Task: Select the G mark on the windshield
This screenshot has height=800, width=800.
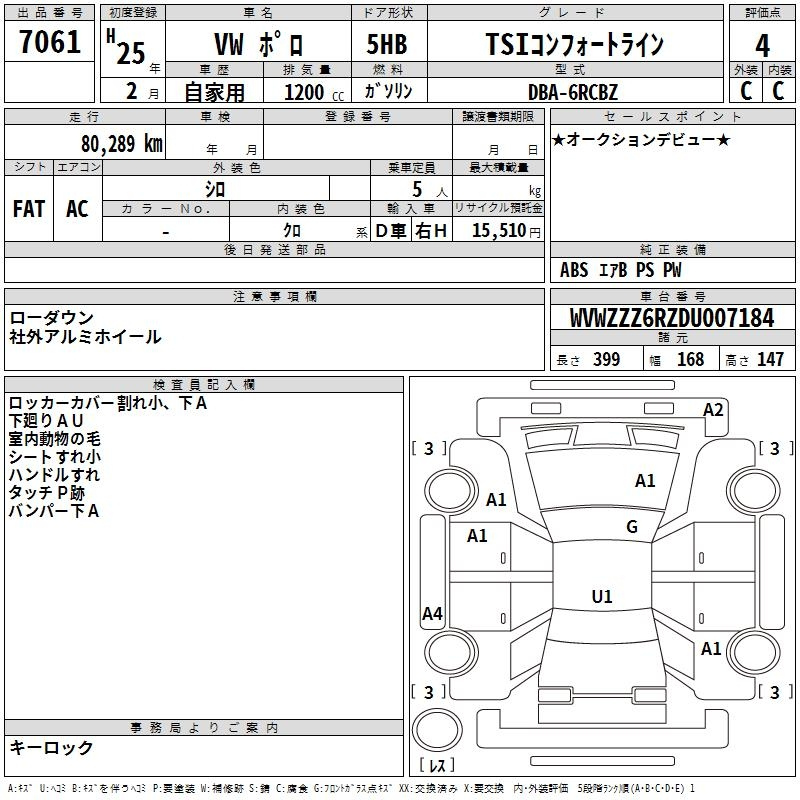Action: (x=632, y=527)
